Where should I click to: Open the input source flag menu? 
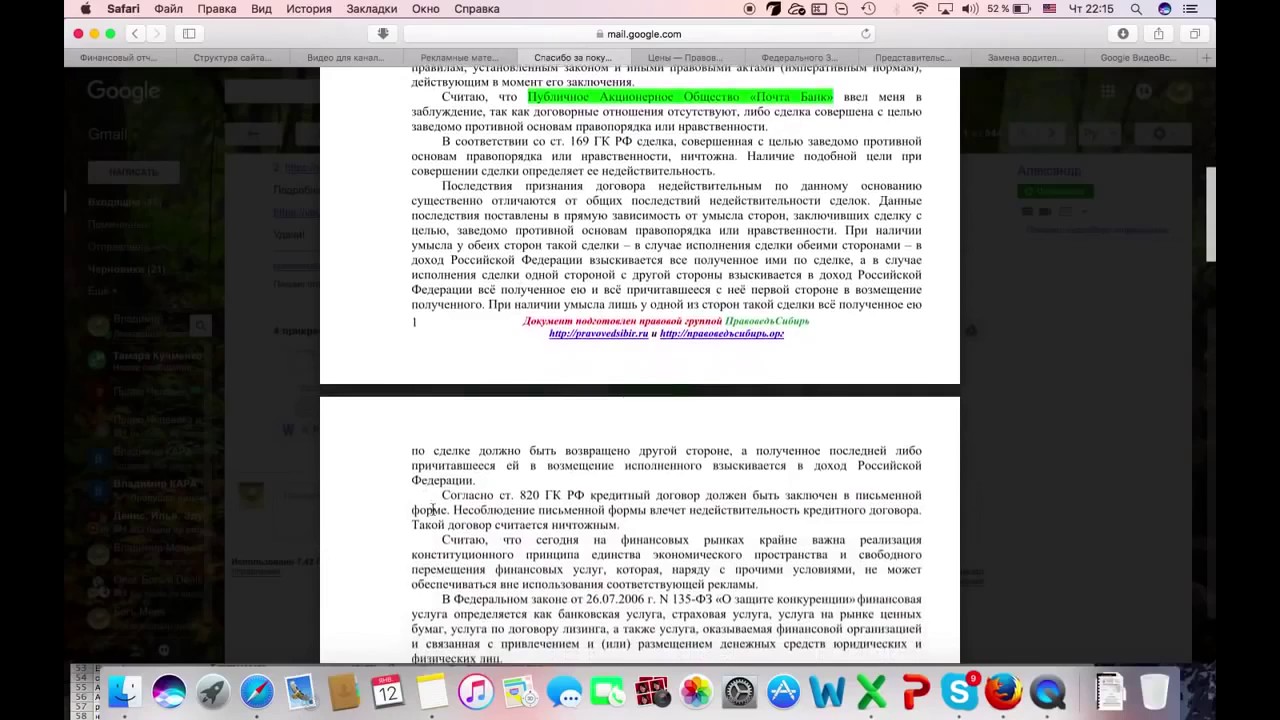(x=1049, y=9)
